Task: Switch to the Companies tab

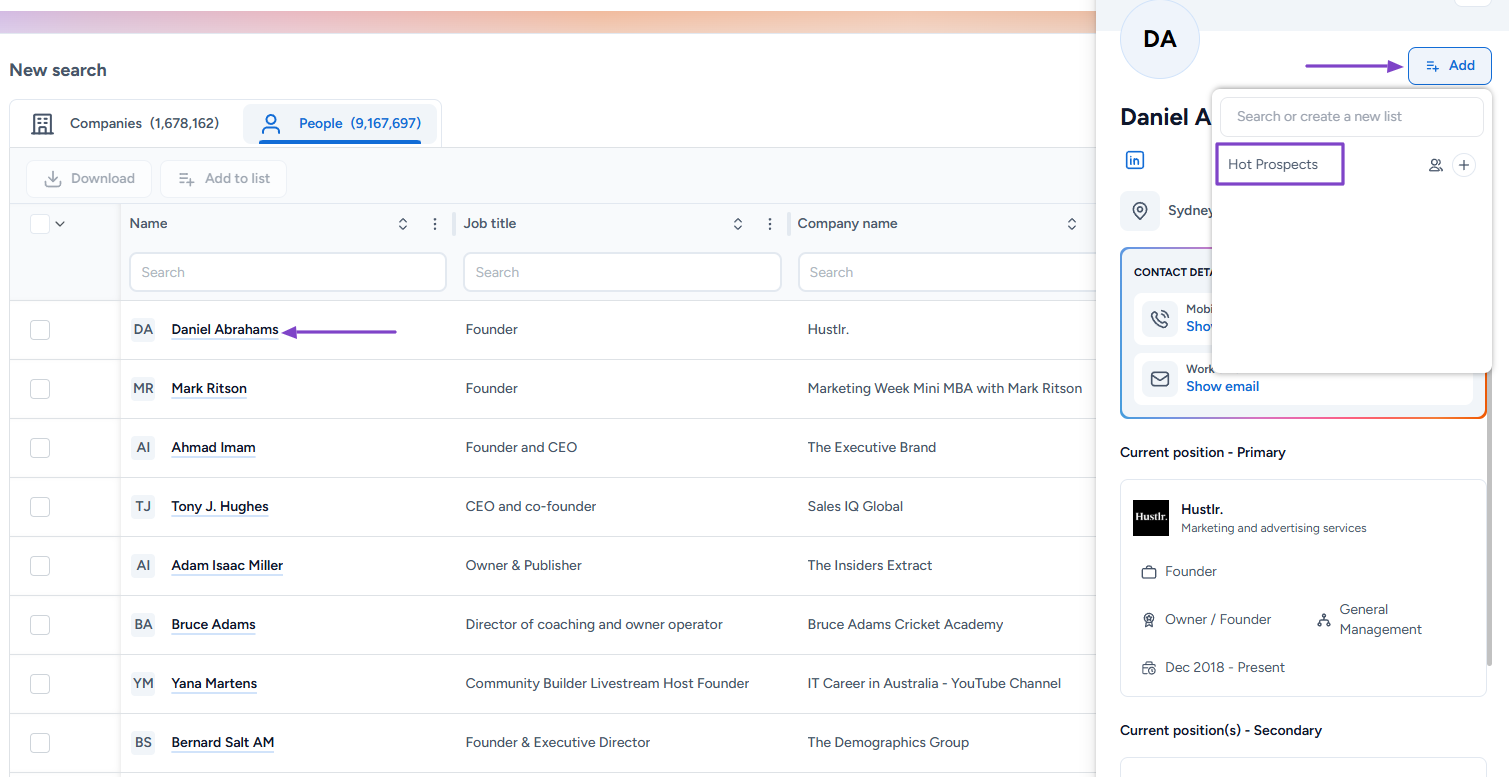Action: point(126,124)
